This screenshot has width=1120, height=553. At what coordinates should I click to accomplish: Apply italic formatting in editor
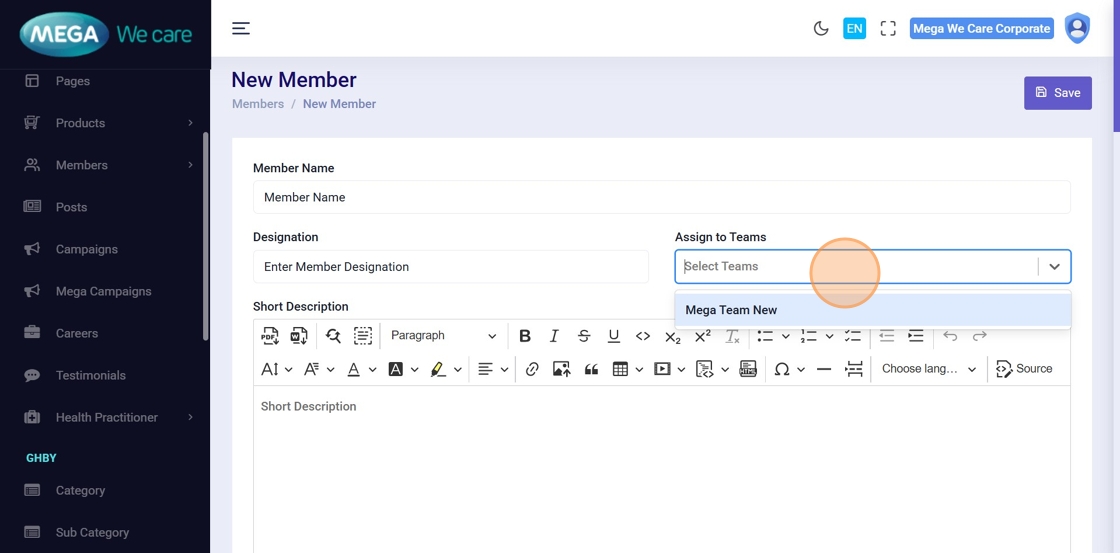554,336
